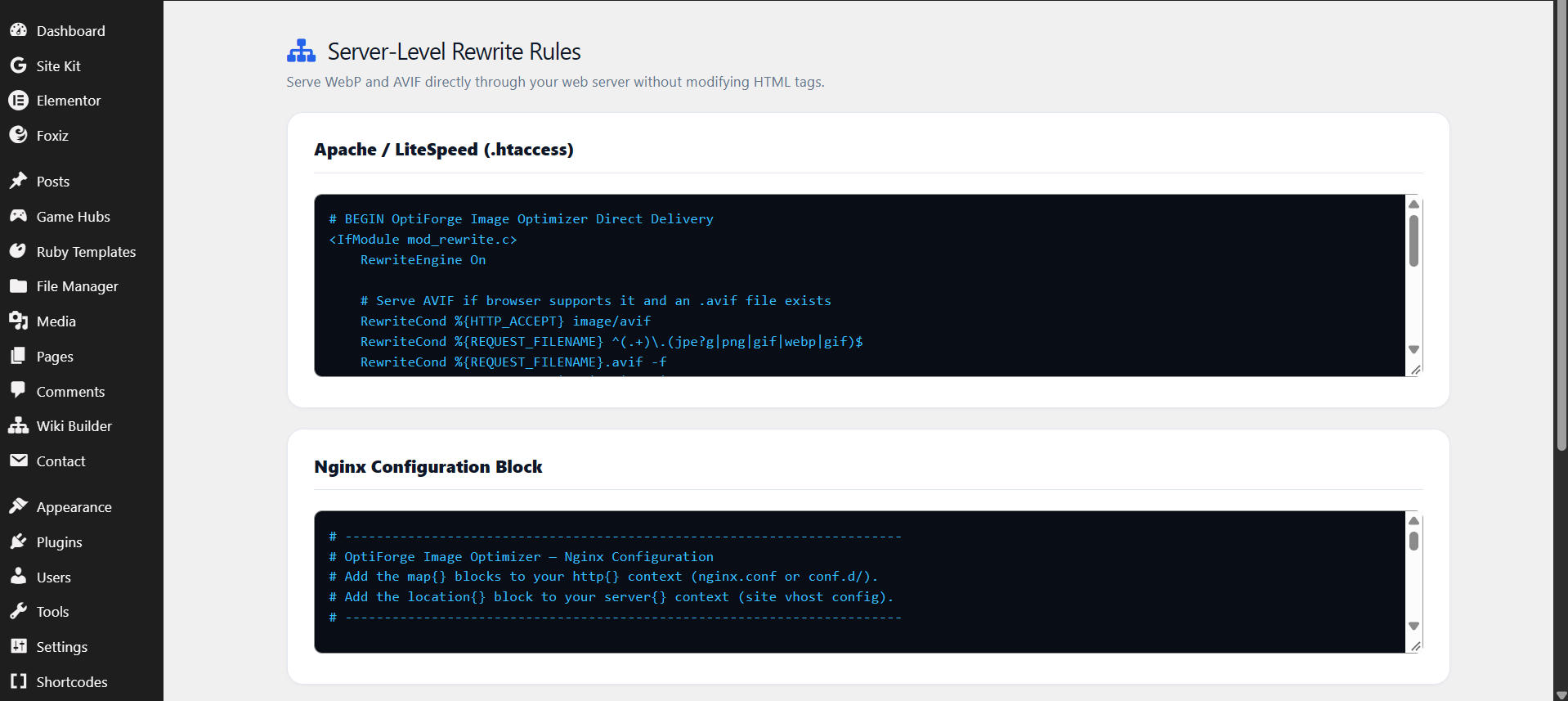Click the Plugins plug icon
1568x701 pixels.
point(18,541)
